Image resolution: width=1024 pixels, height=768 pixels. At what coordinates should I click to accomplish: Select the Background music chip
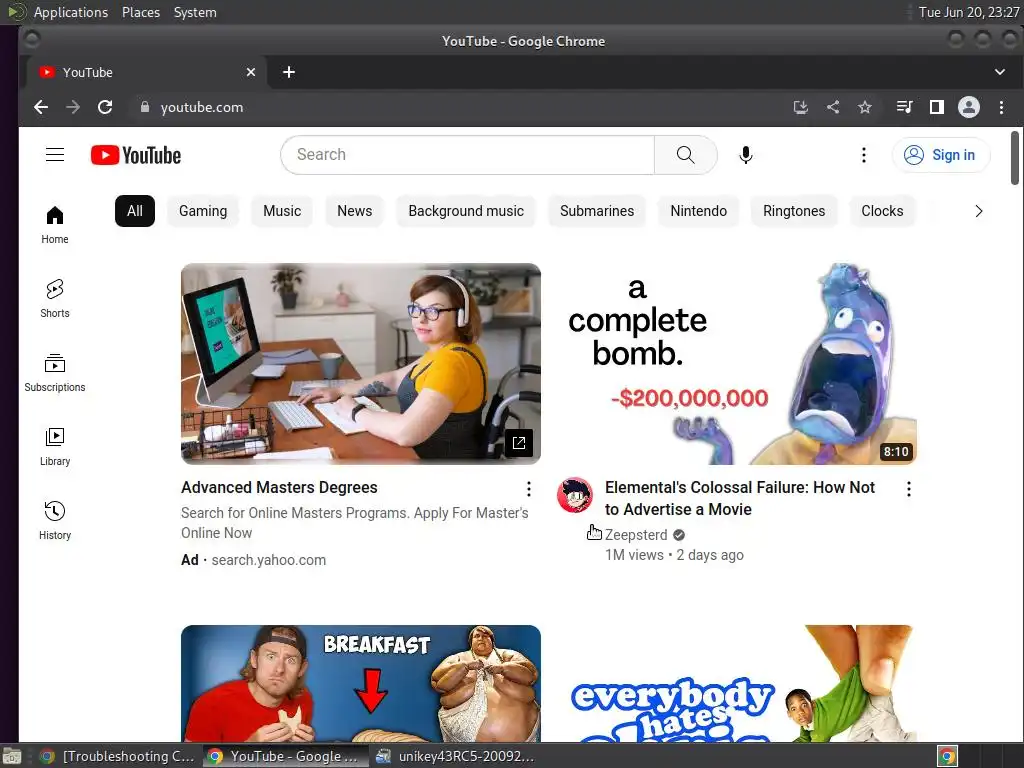tap(466, 211)
